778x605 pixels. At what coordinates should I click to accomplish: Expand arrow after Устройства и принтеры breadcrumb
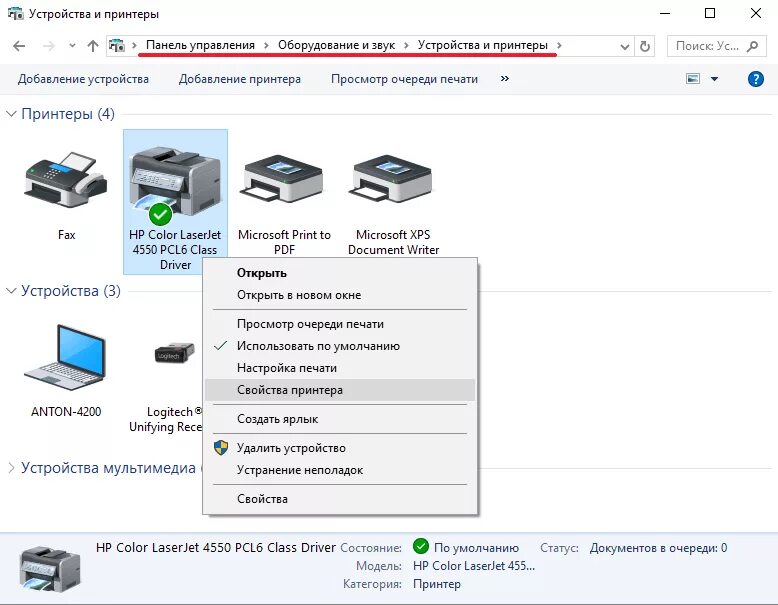click(559, 46)
